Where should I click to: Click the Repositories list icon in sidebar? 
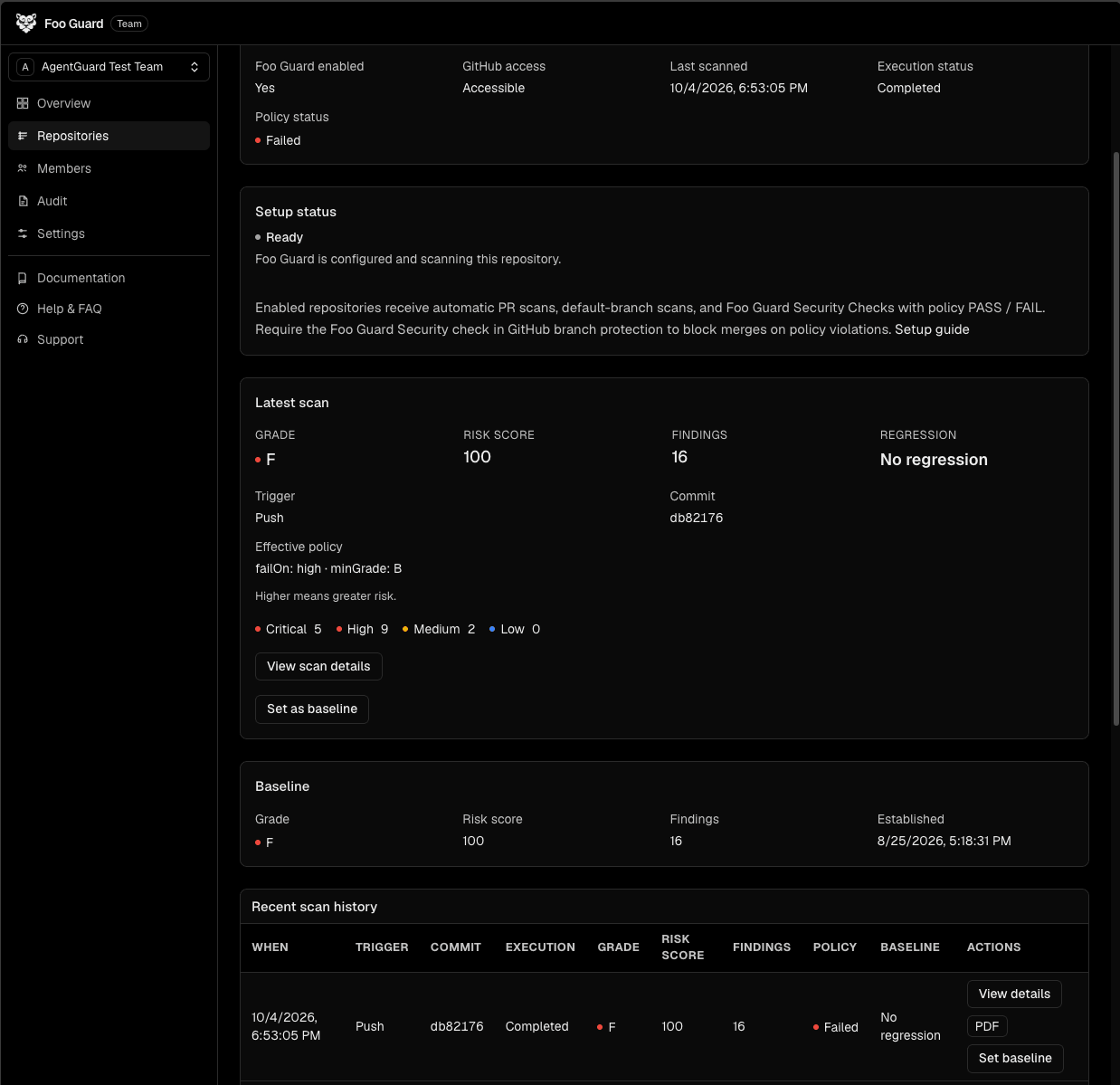click(x=23, y=136)
